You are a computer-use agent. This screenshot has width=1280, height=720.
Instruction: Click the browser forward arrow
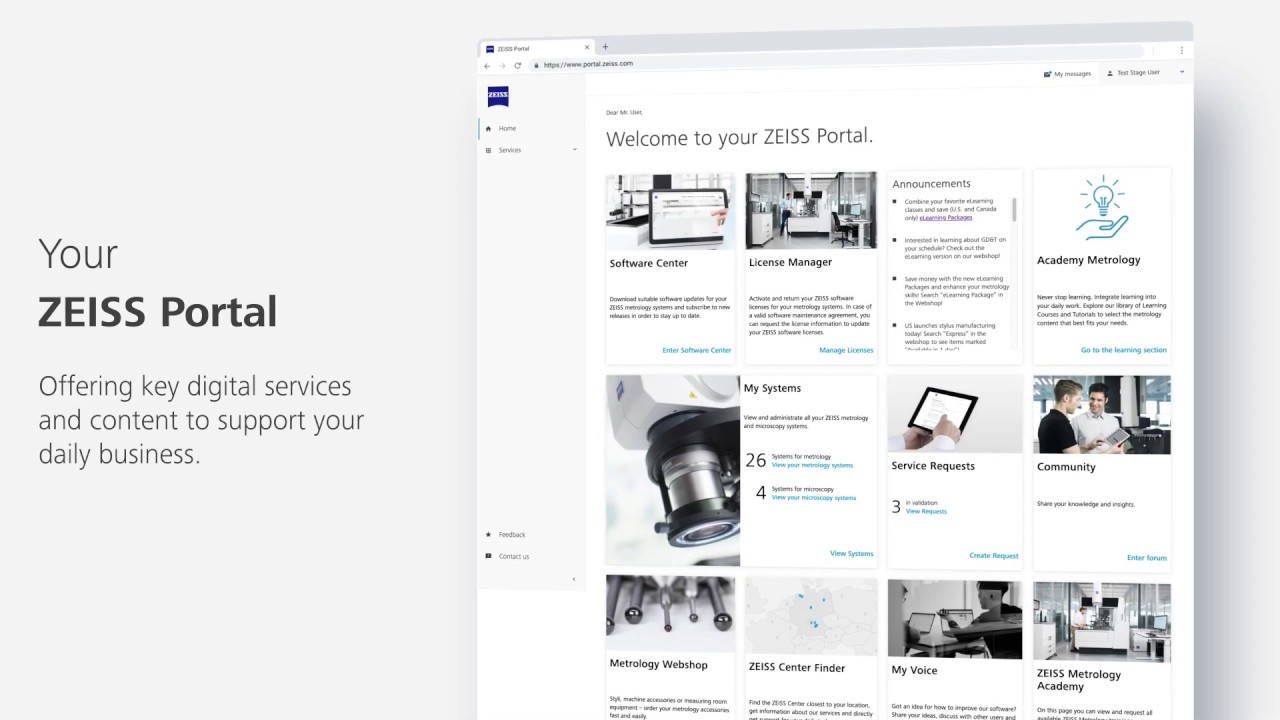point(502,66)
